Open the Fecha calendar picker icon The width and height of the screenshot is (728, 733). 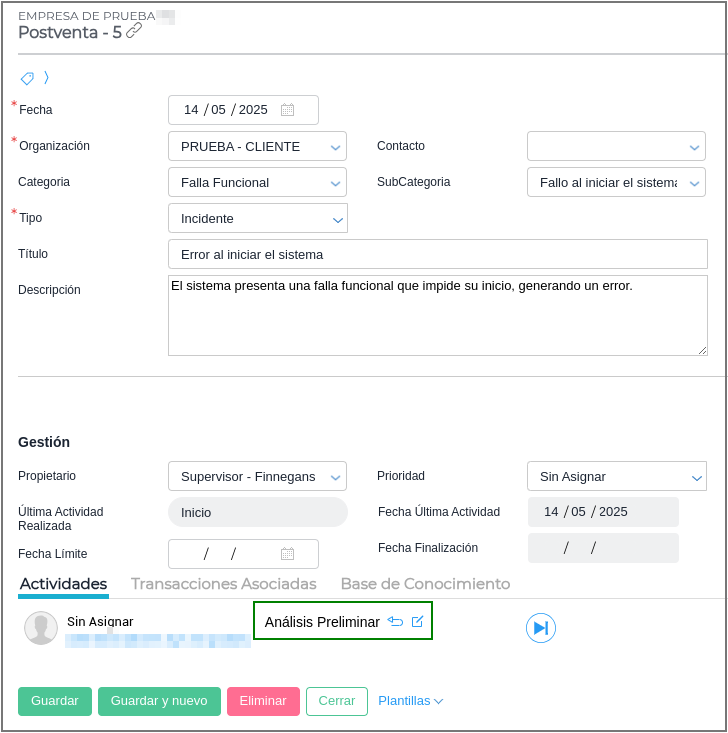[287, 110]
